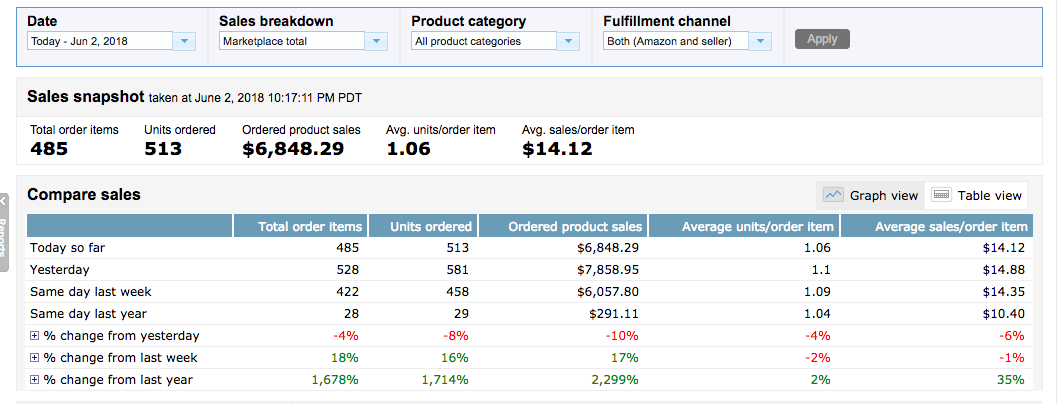This screenshot has width=1057, height=404.
Task: Expand the '% change from yesterday' row
Action: 34,336
